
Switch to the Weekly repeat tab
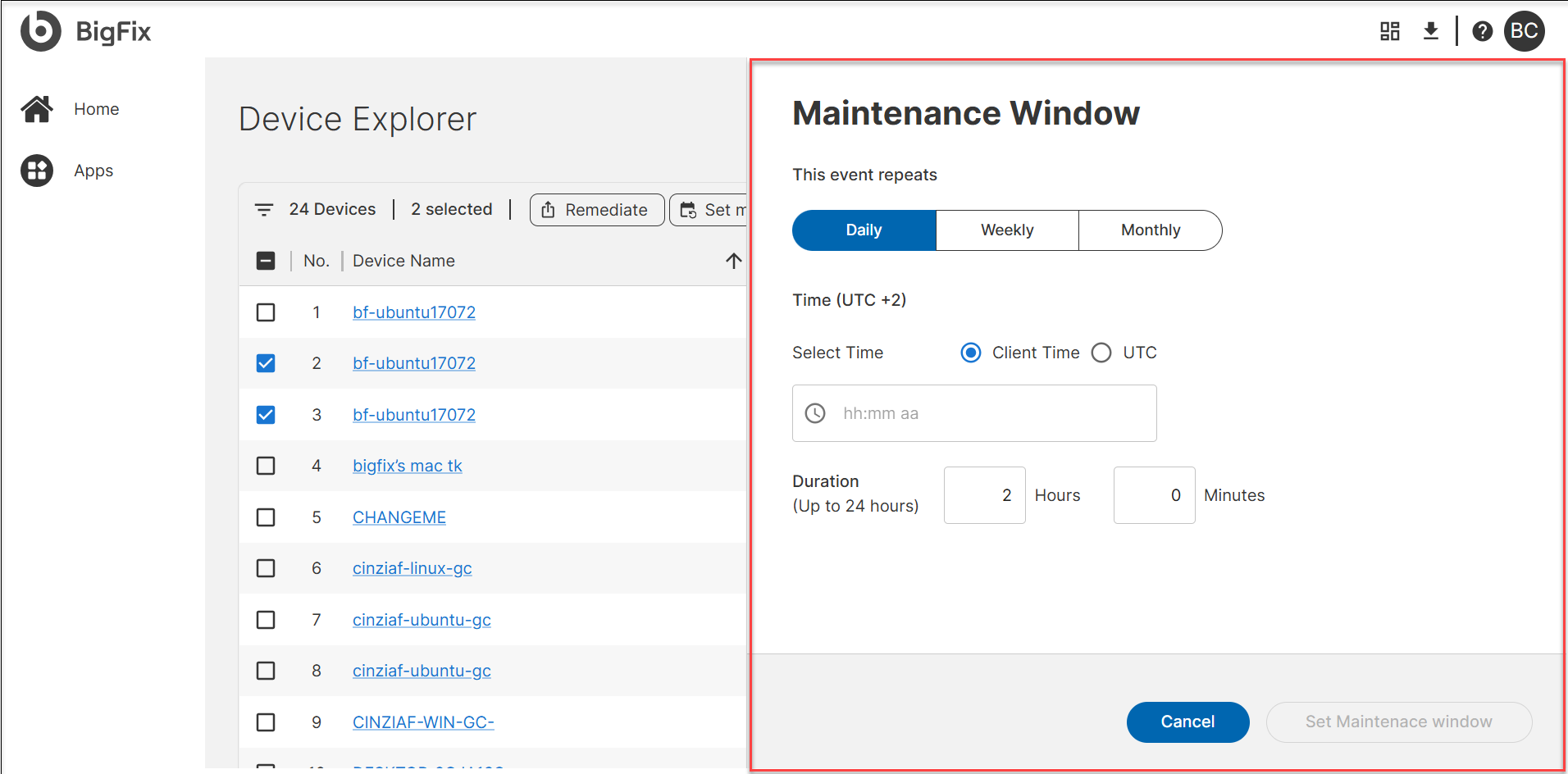1006,230
